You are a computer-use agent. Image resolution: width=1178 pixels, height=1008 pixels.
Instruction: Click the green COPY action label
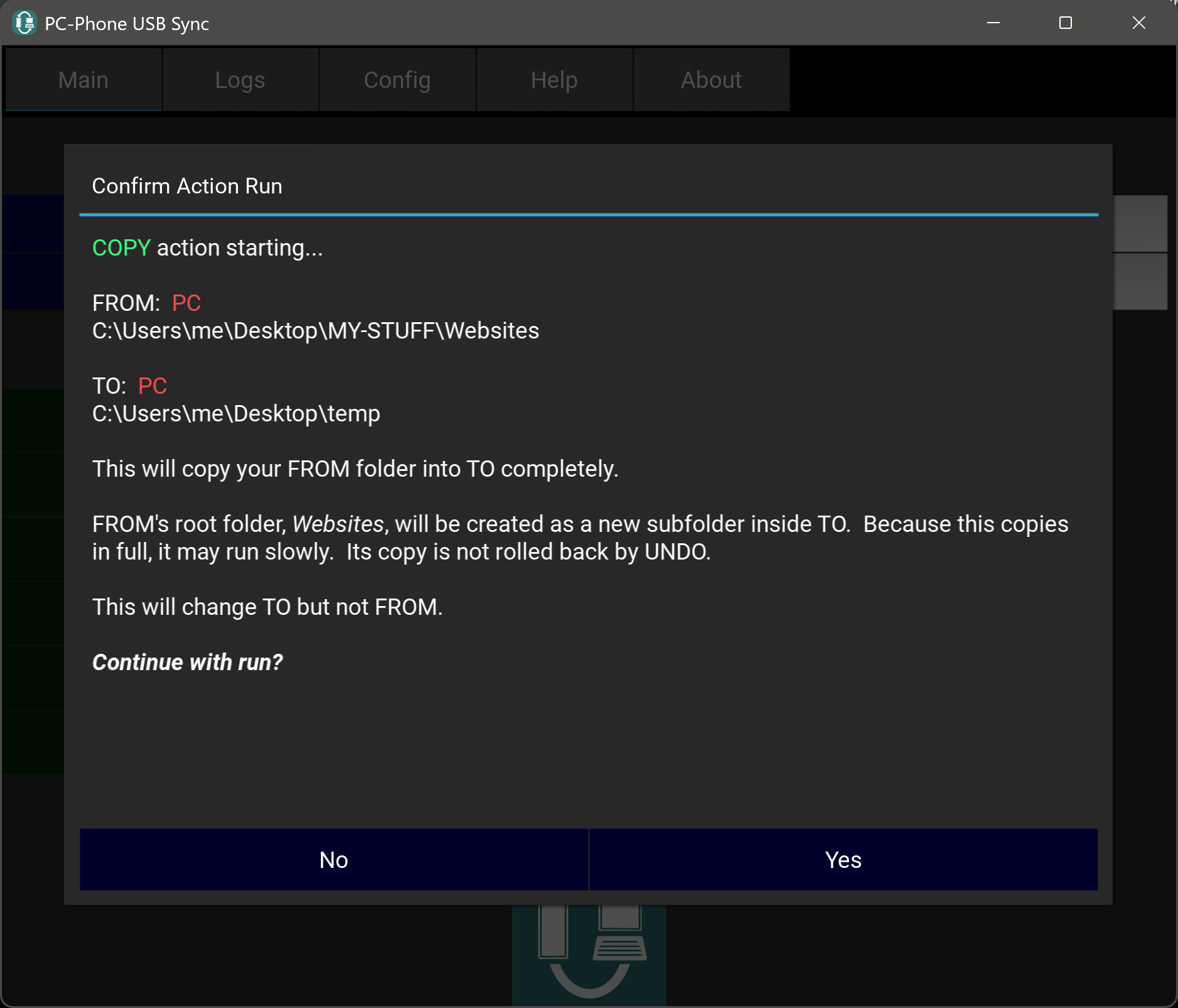(x=121, y=248)
